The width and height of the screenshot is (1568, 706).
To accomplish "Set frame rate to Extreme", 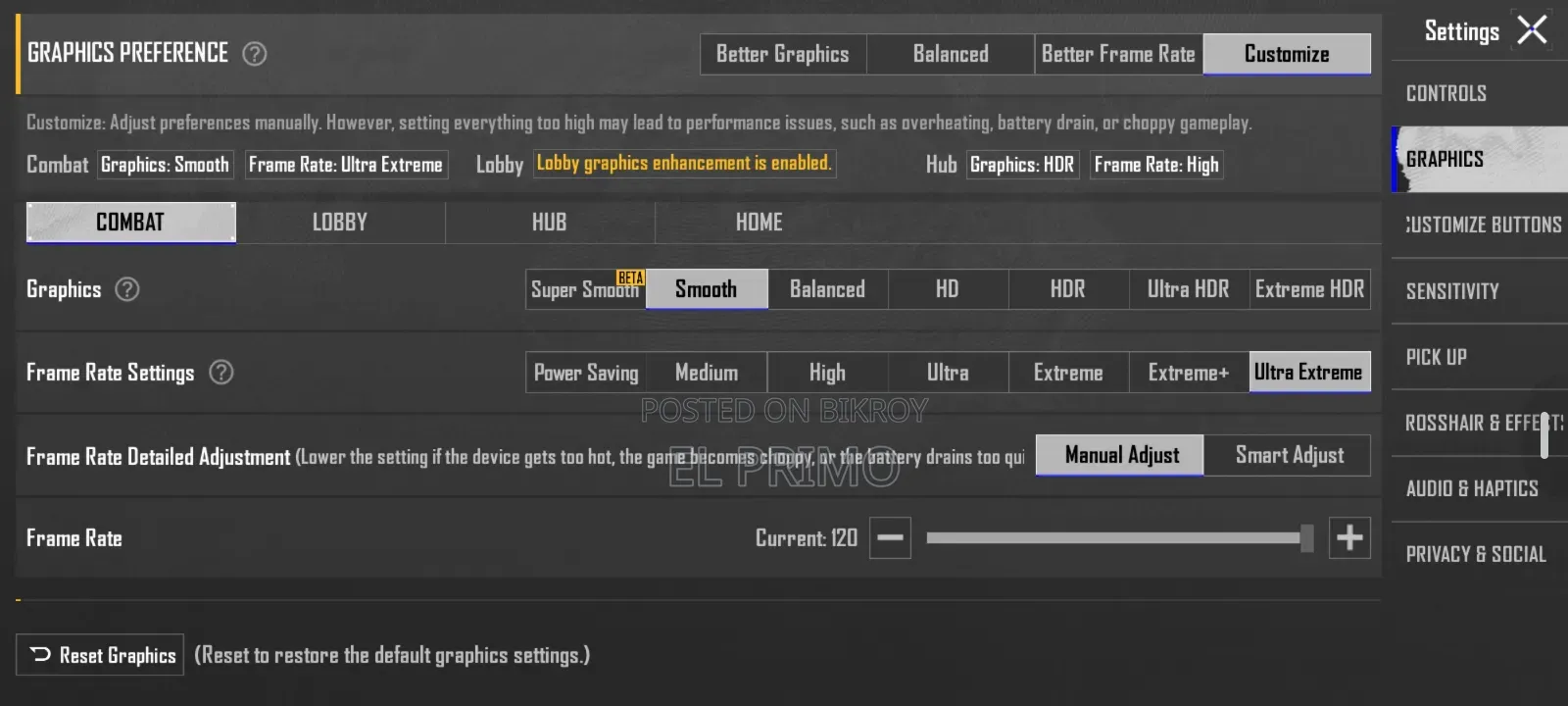I will pos(1068,373).
